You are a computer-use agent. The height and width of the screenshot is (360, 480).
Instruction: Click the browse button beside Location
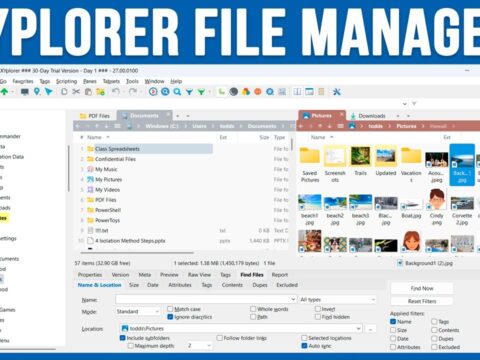(x=370, y=329)
